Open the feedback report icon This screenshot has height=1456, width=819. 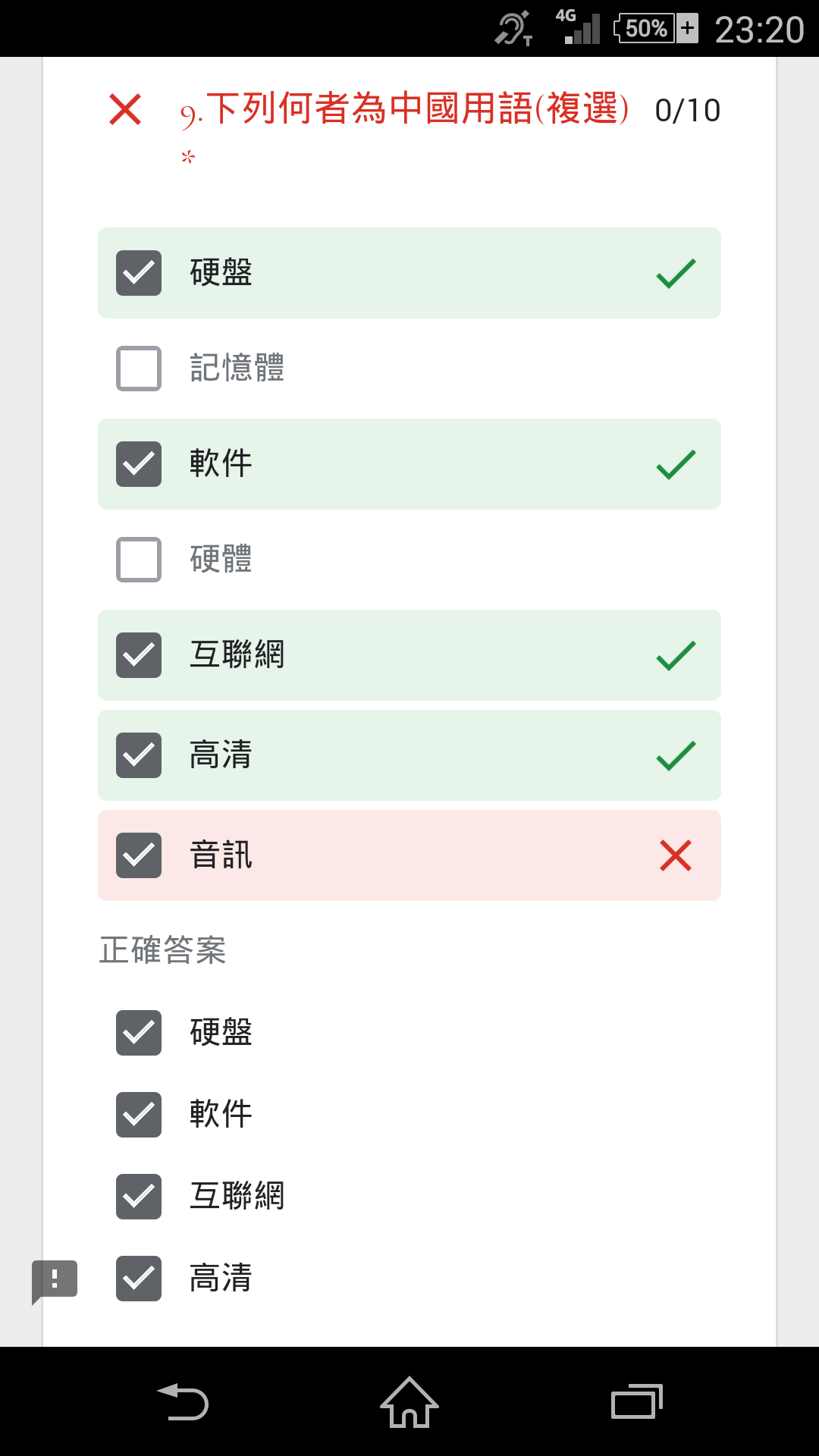click(55, 1282)
